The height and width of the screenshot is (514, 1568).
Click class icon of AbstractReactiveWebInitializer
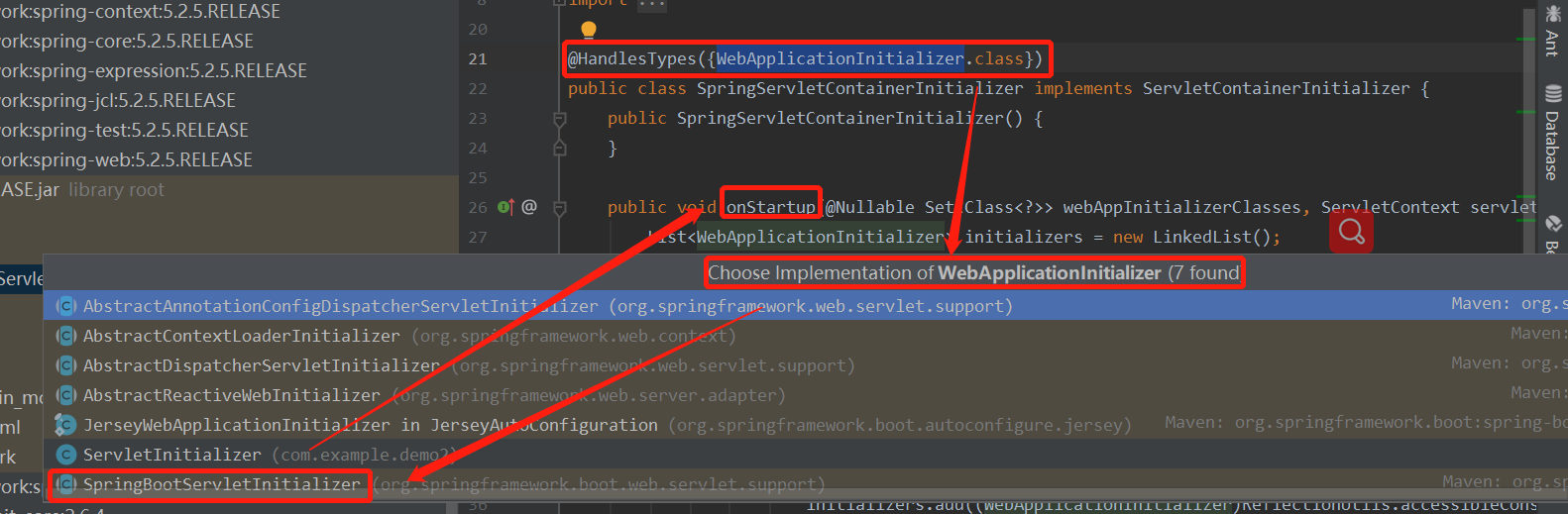[66, 395]
